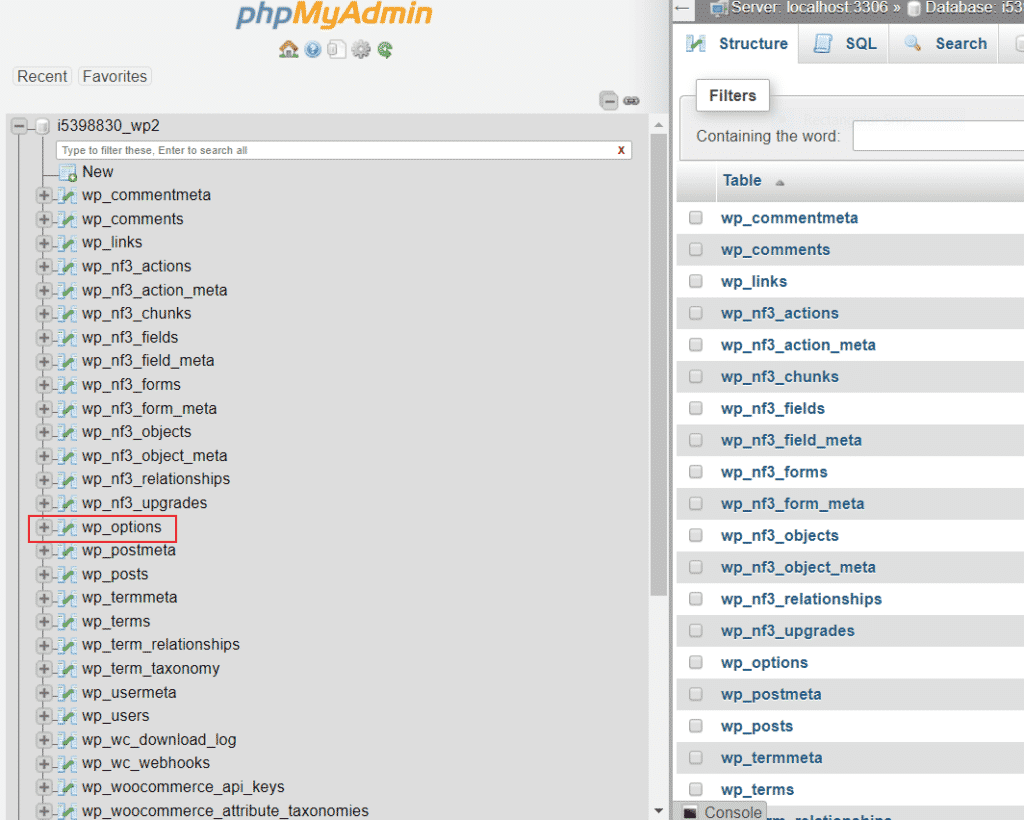The image size is (1024, 820).
Task: Open navigation panel settings gear icon
Action: coord(360,50)
